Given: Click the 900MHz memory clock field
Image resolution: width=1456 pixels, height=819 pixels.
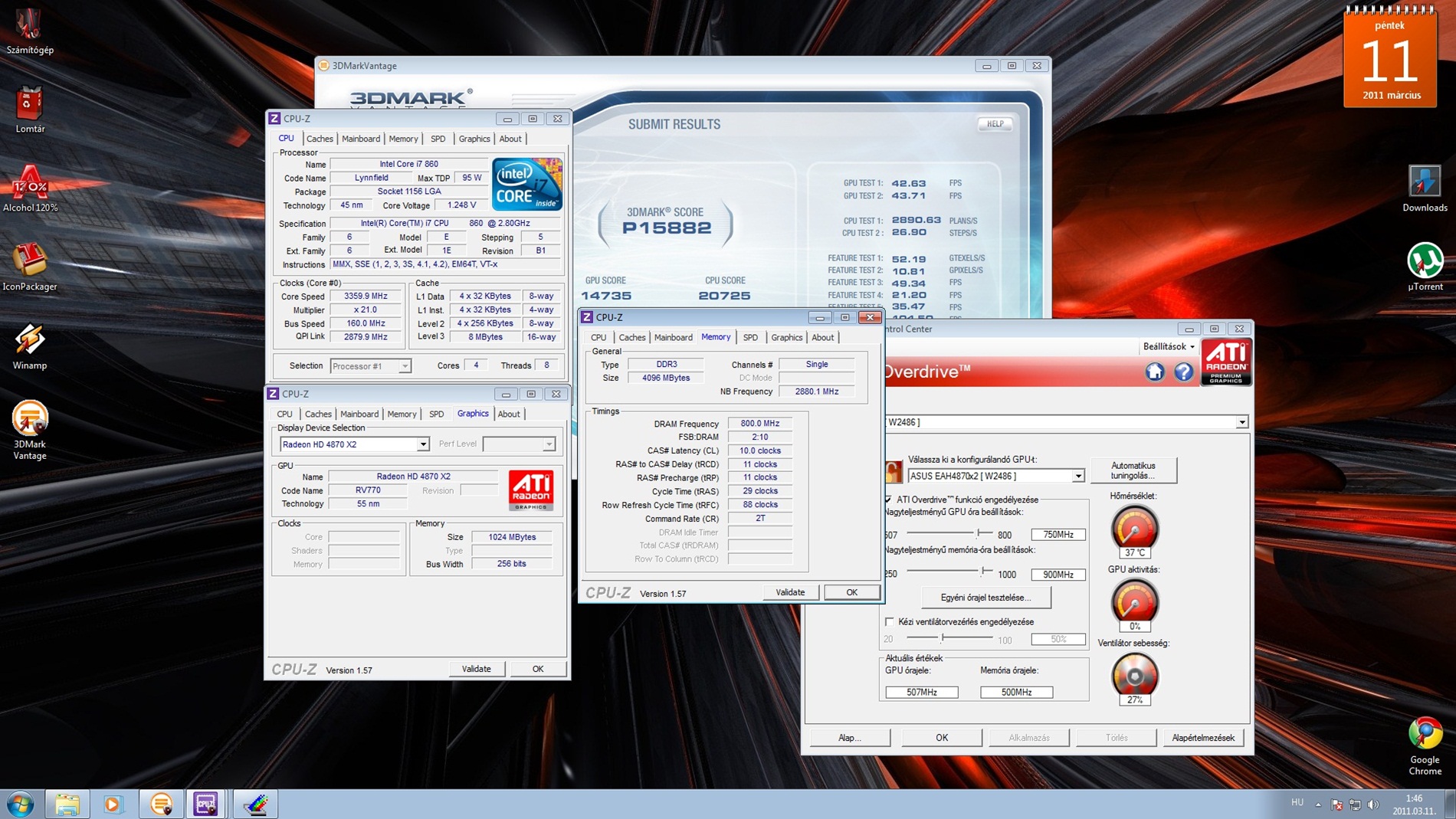Looking at the screenshot, I should click(x=1058, y=575).
